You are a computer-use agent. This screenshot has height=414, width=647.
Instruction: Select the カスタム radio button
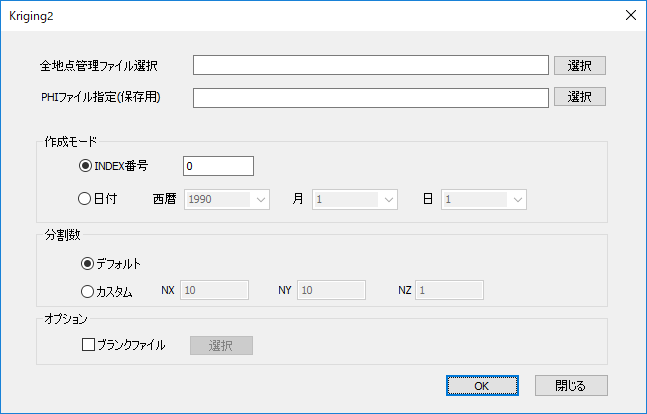click(85, 291)
